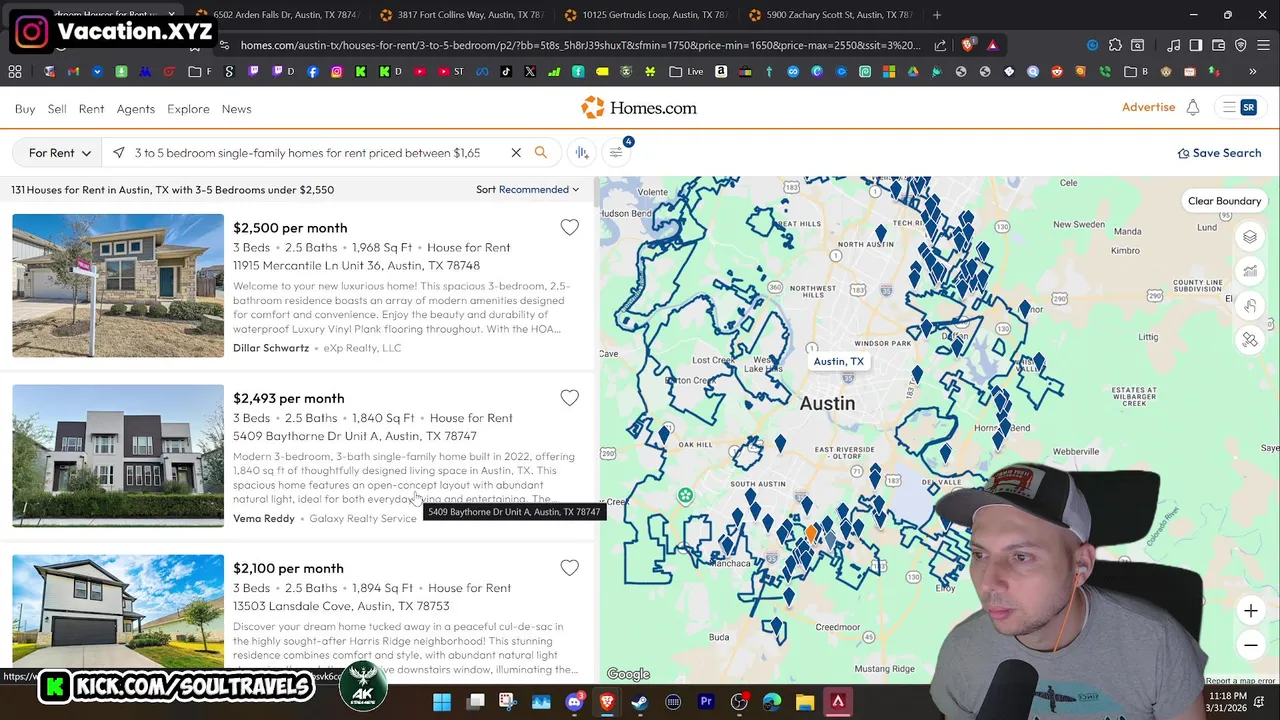Screen dimensions: 1280x720
Task: Open Steam from the taskbar
Action: point(640,702)
